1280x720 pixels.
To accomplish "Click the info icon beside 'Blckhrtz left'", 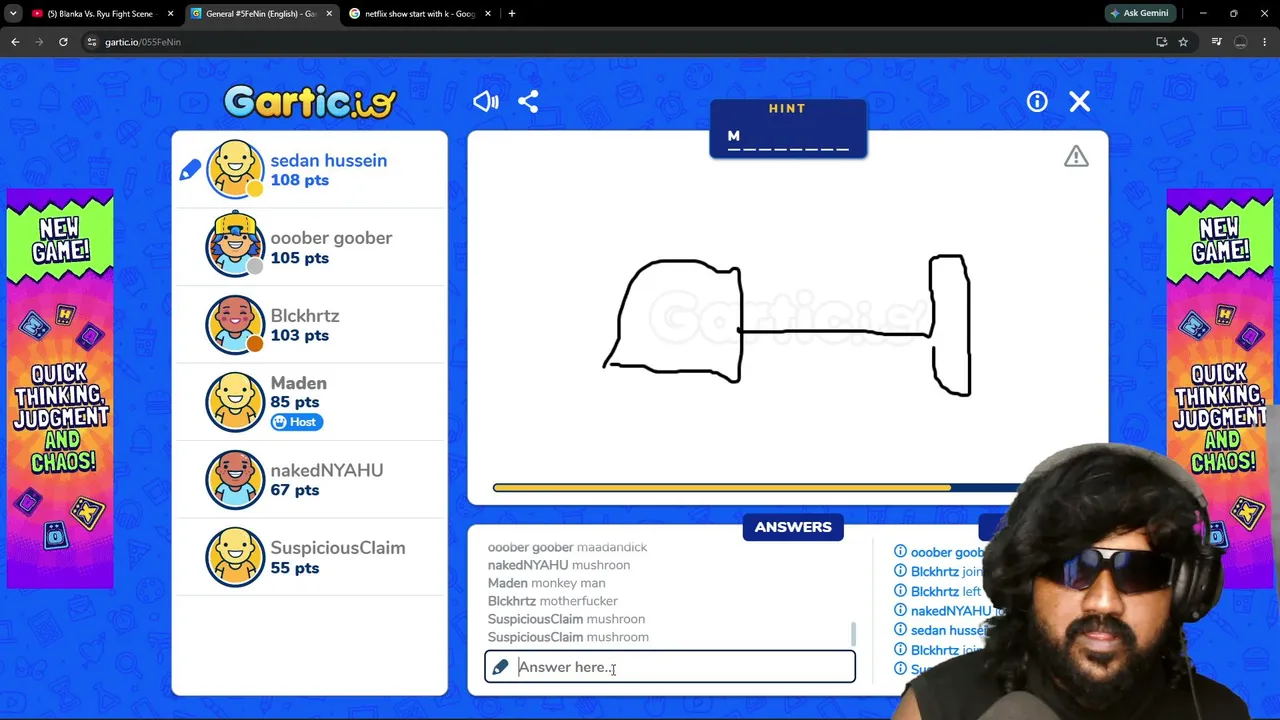I will click(900, 591).
